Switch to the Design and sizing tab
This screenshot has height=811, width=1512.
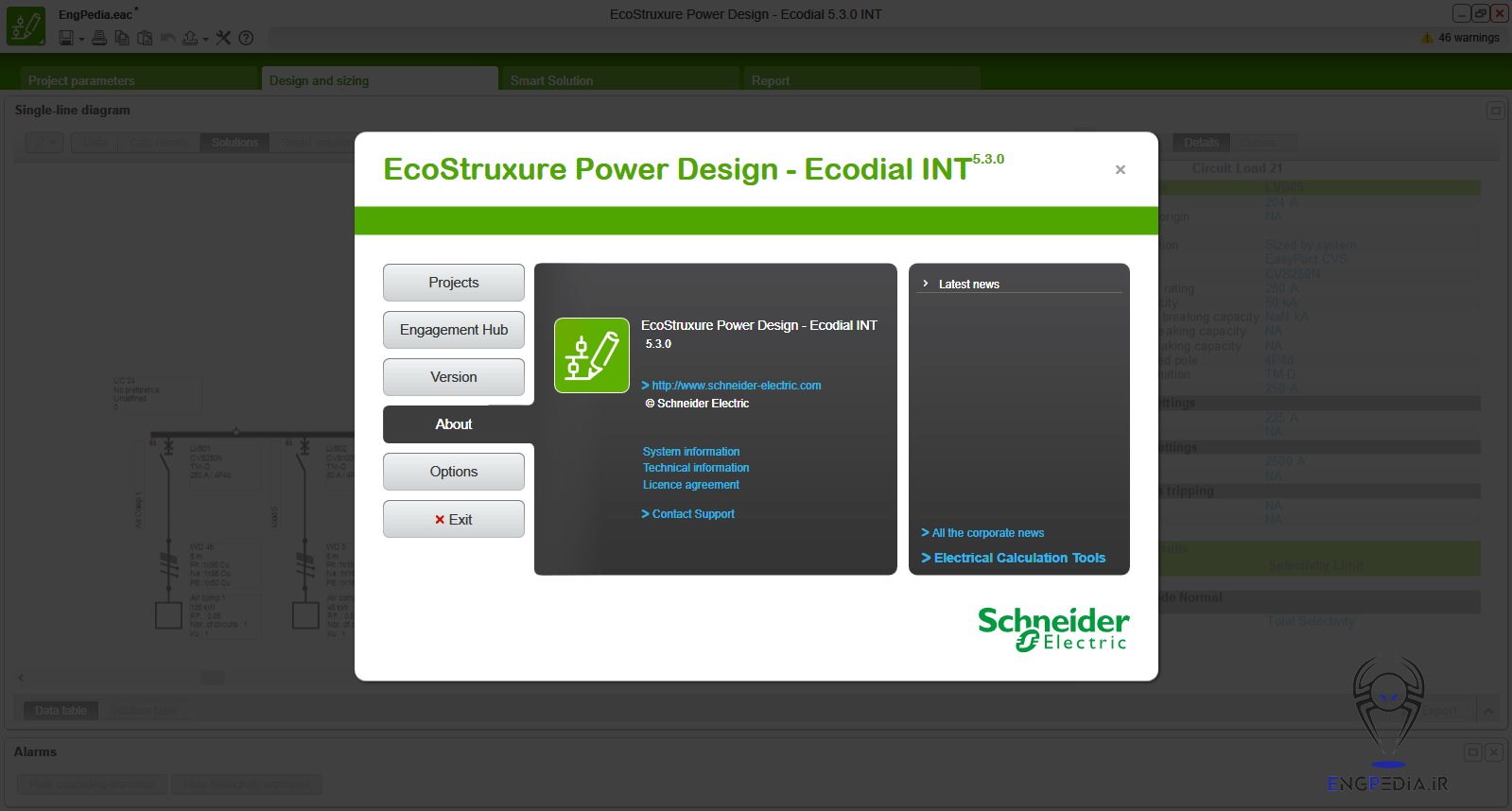380,79
